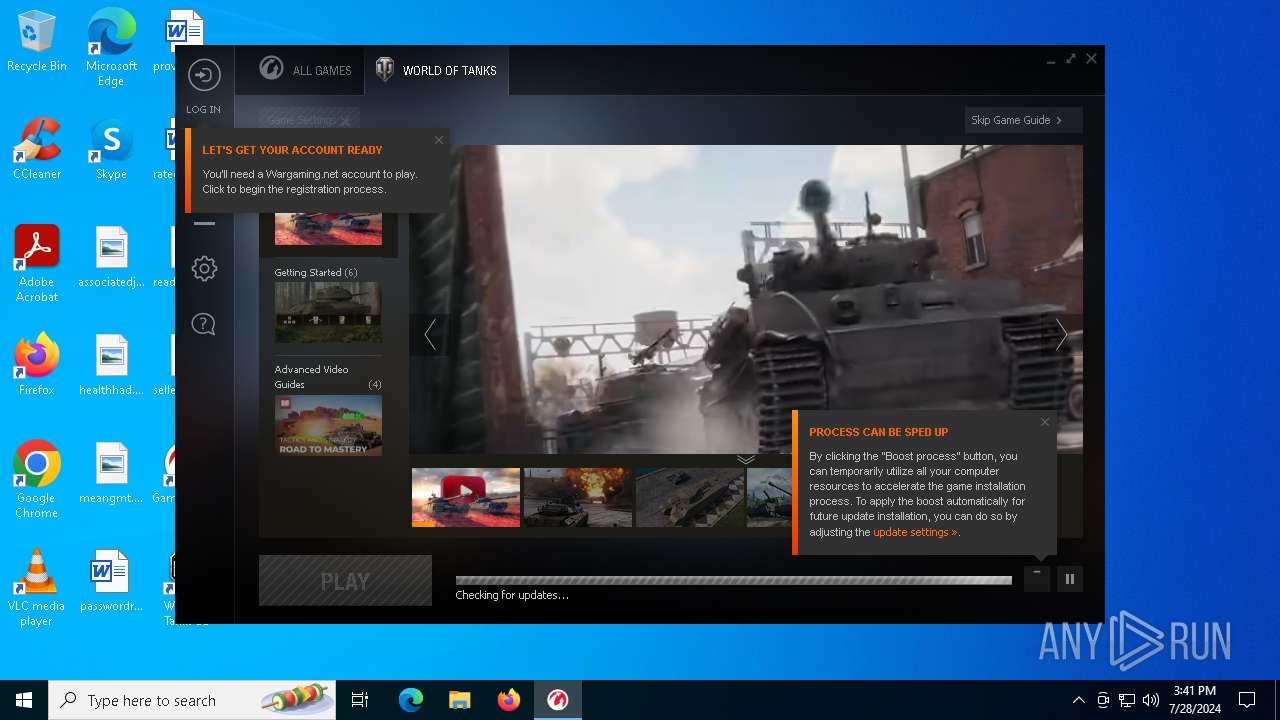Play the YouTube video thumbnail

(x=466, y=497)
